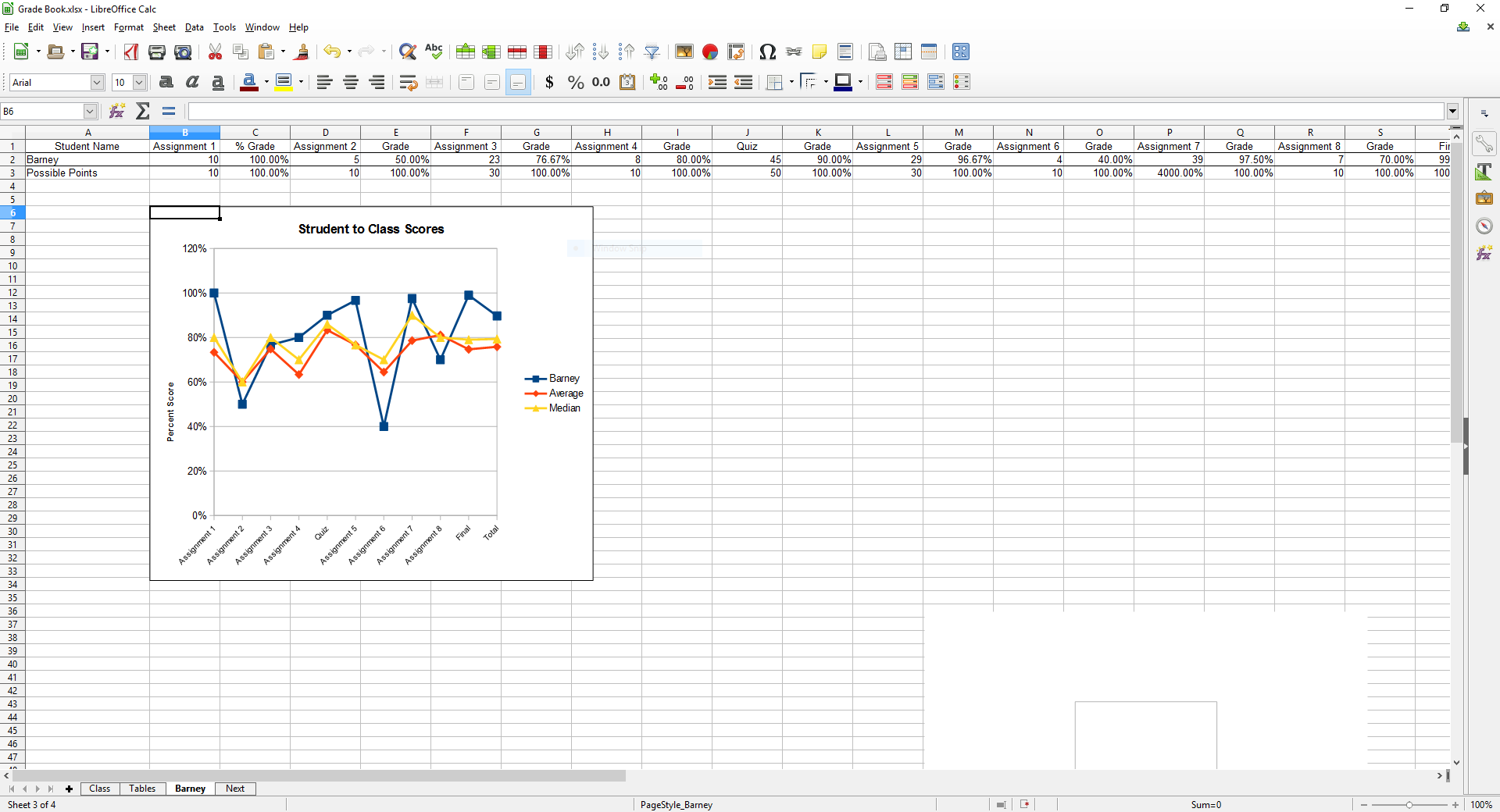Viewport: 1500px width, 812px height.
Task: Click the Export as PDF icon
Action: (x=131, y=52)
